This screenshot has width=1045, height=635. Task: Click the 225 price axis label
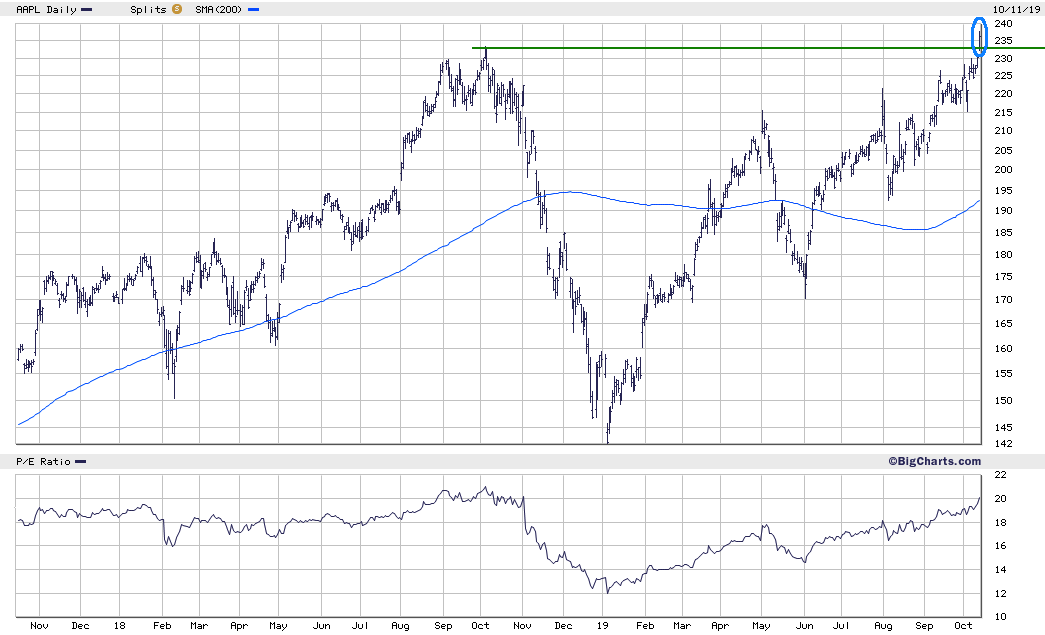tap(1003, 76)
